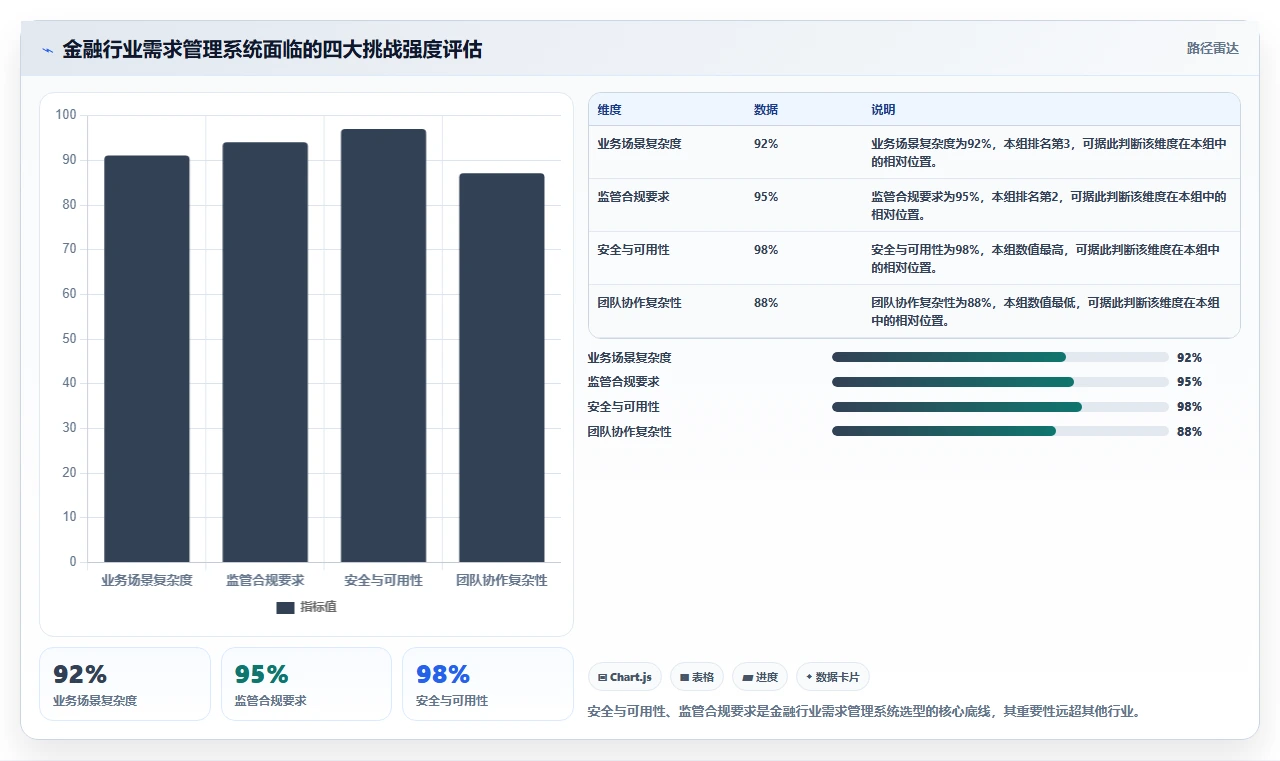Click description mentioning 本组排名第3
The image size is (1280, 761).
(1049, 152)
